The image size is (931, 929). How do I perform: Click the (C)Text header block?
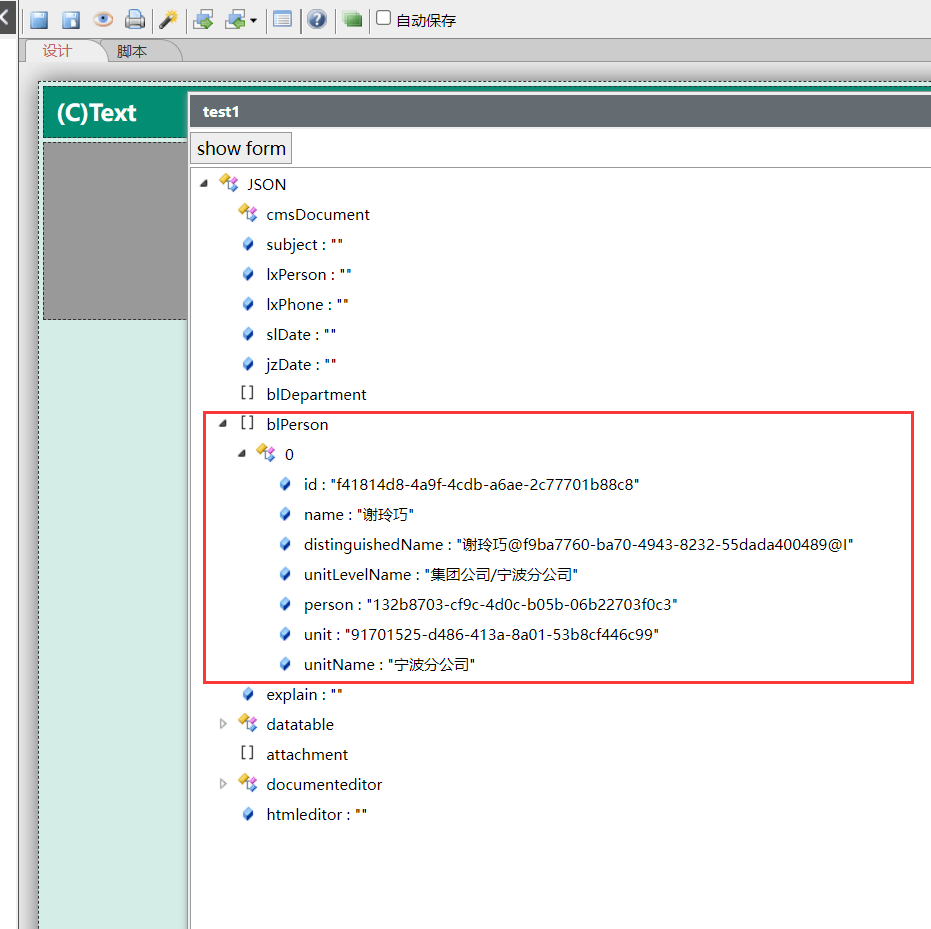tap(96, 114)
